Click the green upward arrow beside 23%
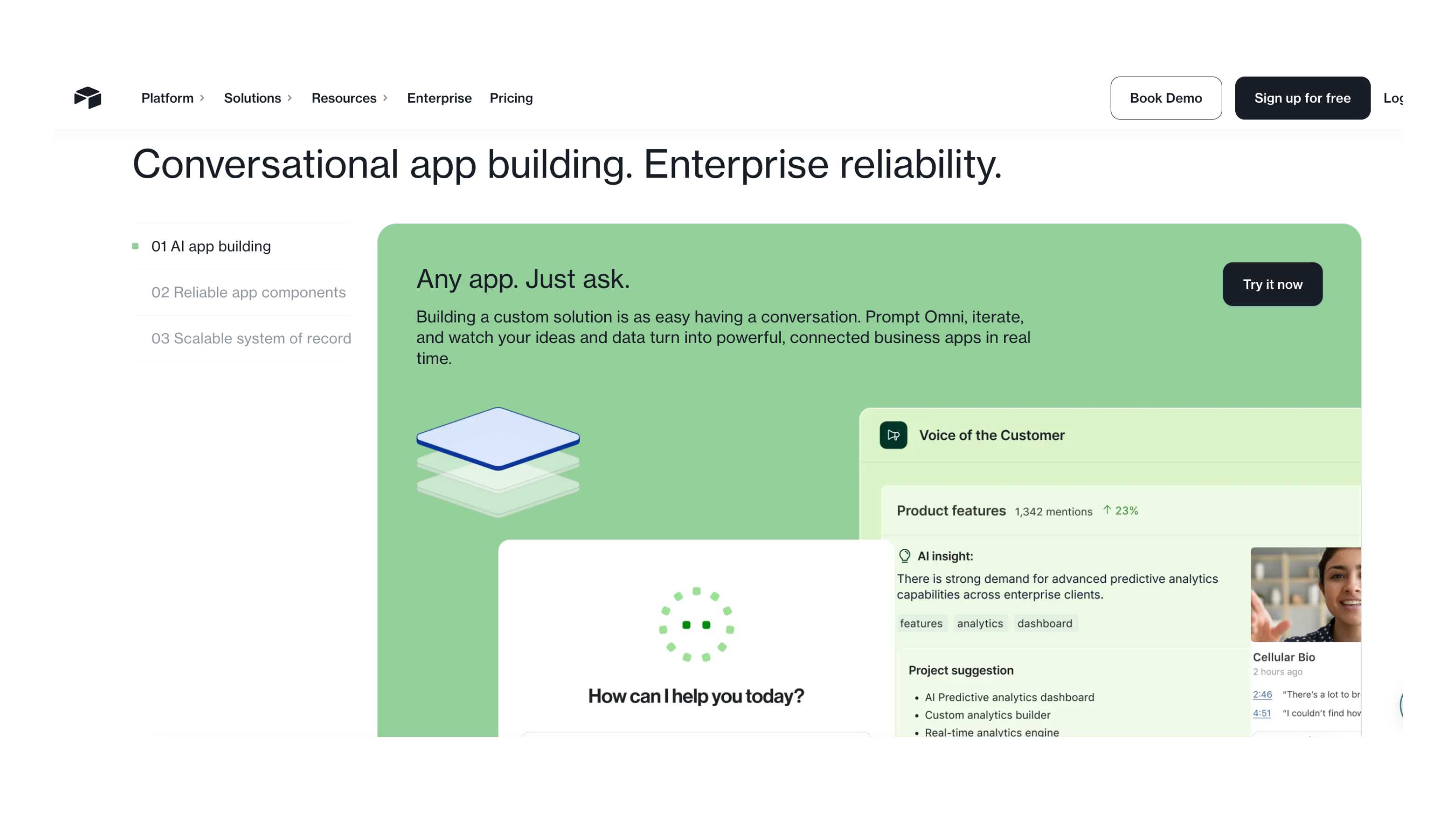This screenshot has width=1456, height=819. [x=1106, y=511]
